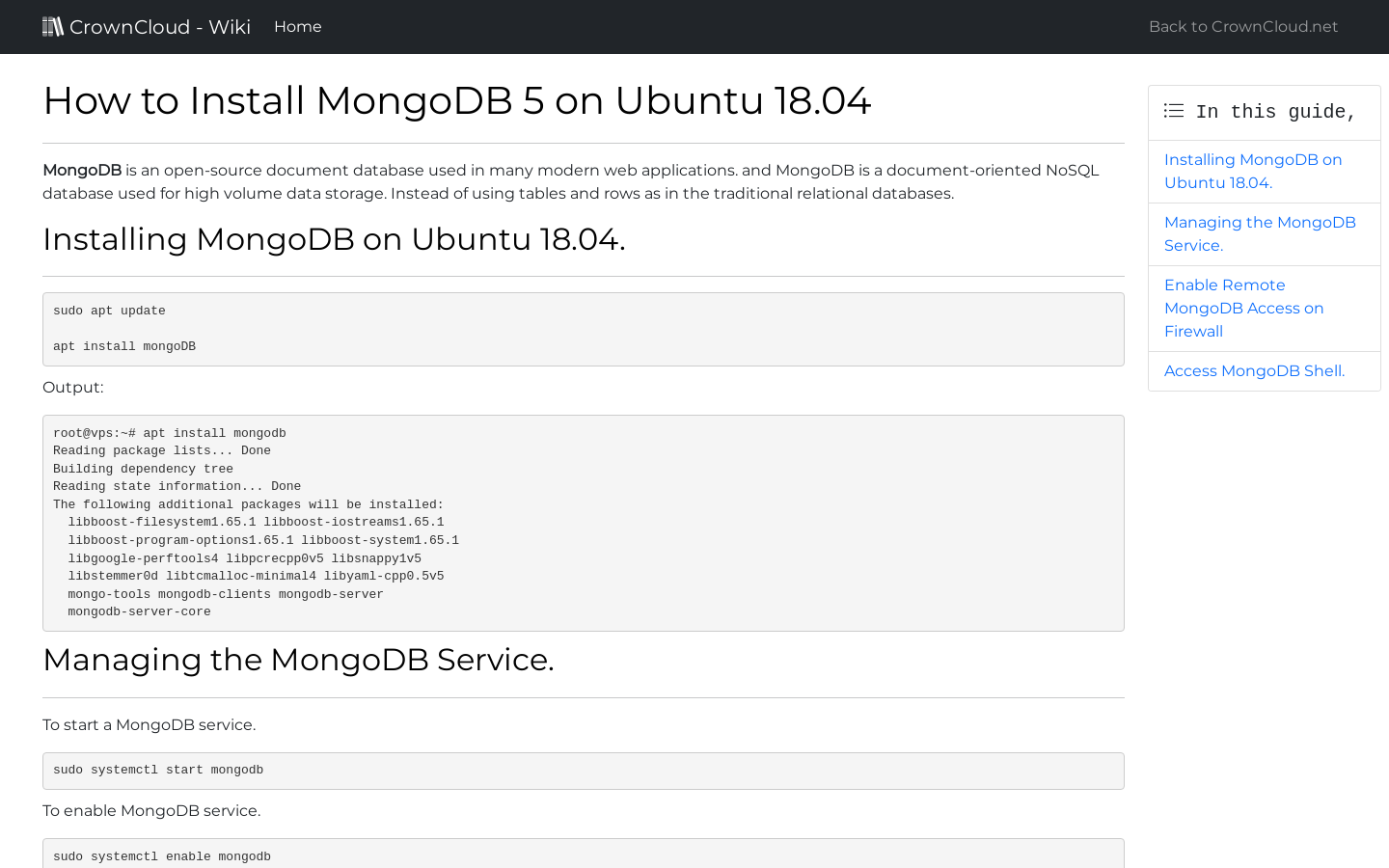Click the In this guide, panel header text
Image resolution: width=1389 pixels, height=868 pixels.
(x=1276, y=112)
